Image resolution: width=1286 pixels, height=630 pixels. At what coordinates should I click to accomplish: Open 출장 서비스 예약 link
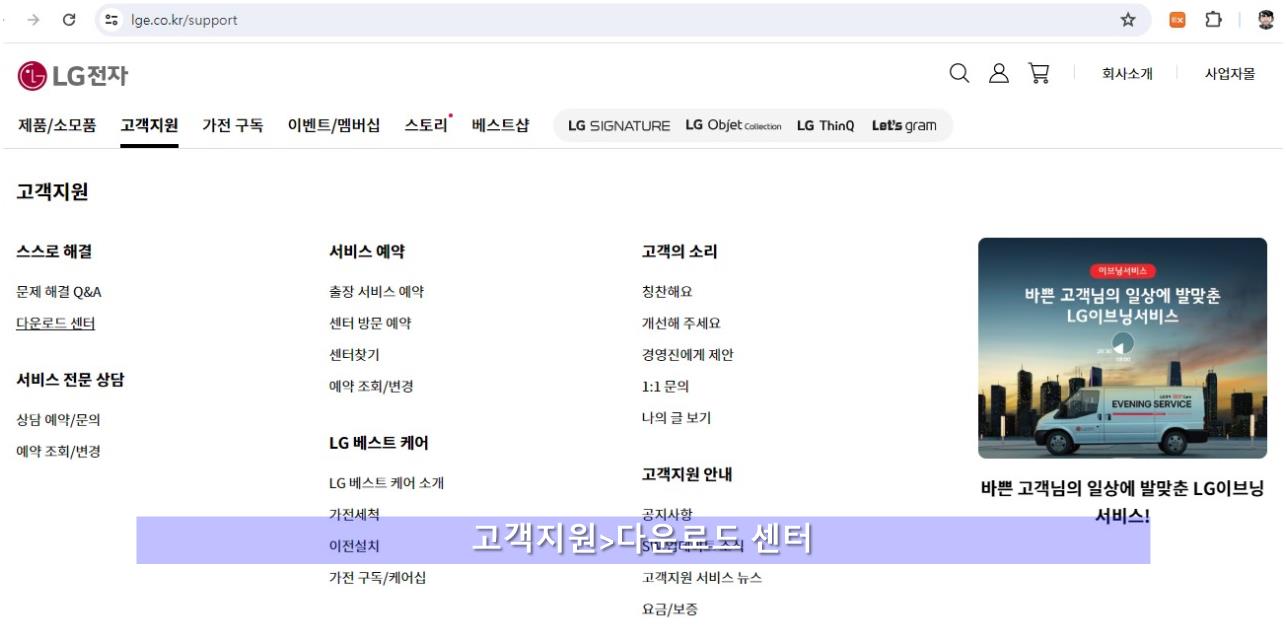[x=376, y=292]
